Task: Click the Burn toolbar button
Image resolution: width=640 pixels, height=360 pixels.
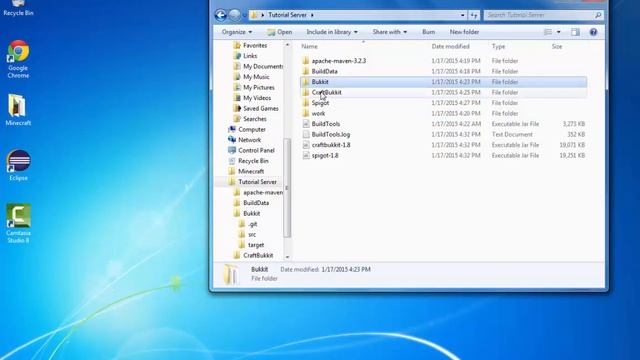Action: point(428,32)
